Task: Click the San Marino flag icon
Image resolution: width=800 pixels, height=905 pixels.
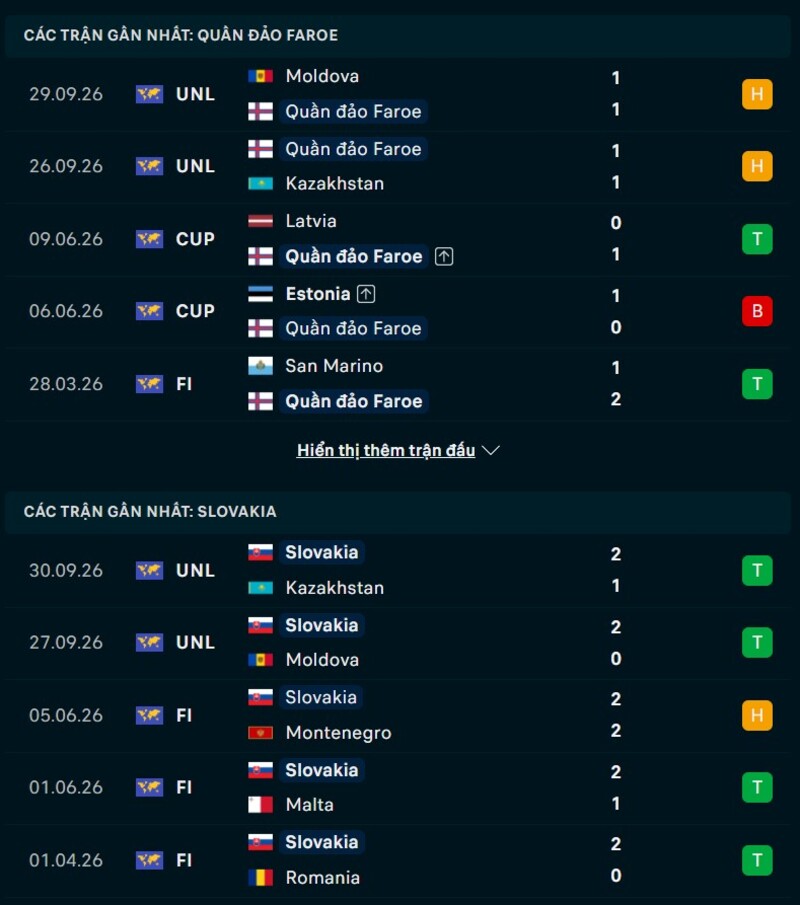Action: 260,366
